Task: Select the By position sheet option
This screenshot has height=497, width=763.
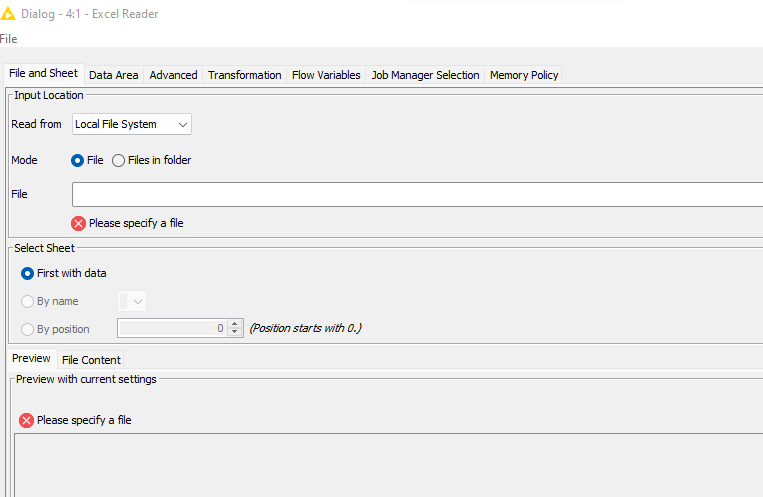Action: coord(27,330)
